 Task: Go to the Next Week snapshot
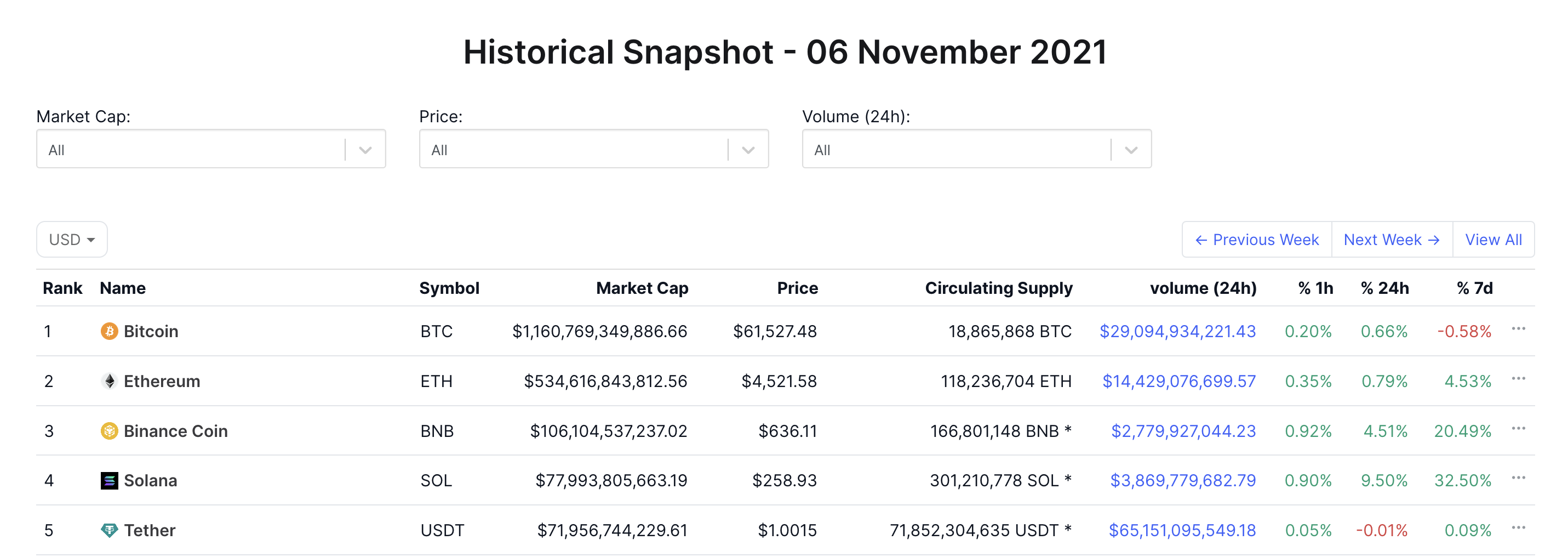click(1392, 240)
